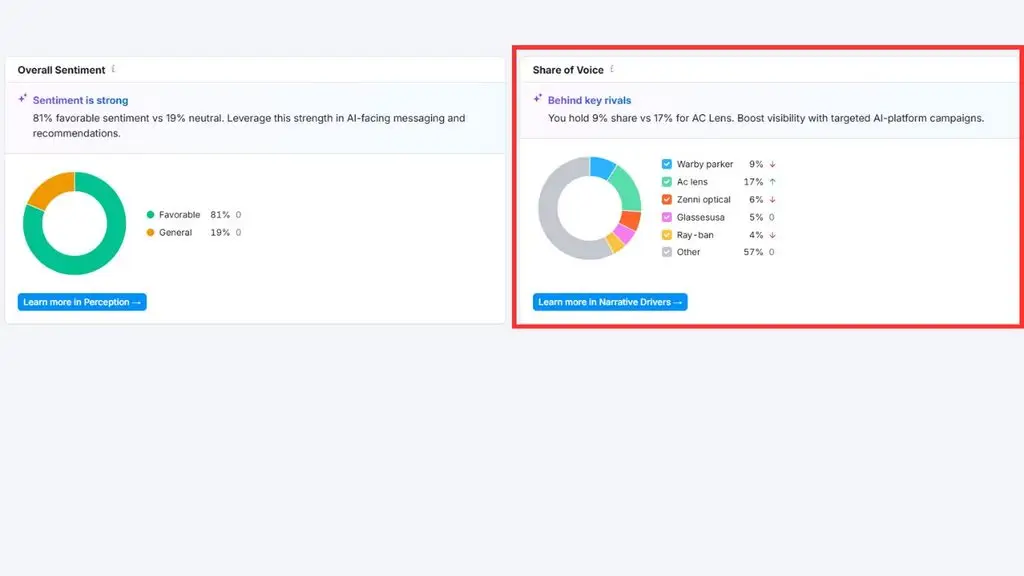Click the Zenni optical label
This screenshot has width=1024, height=576.
(703, 200)
